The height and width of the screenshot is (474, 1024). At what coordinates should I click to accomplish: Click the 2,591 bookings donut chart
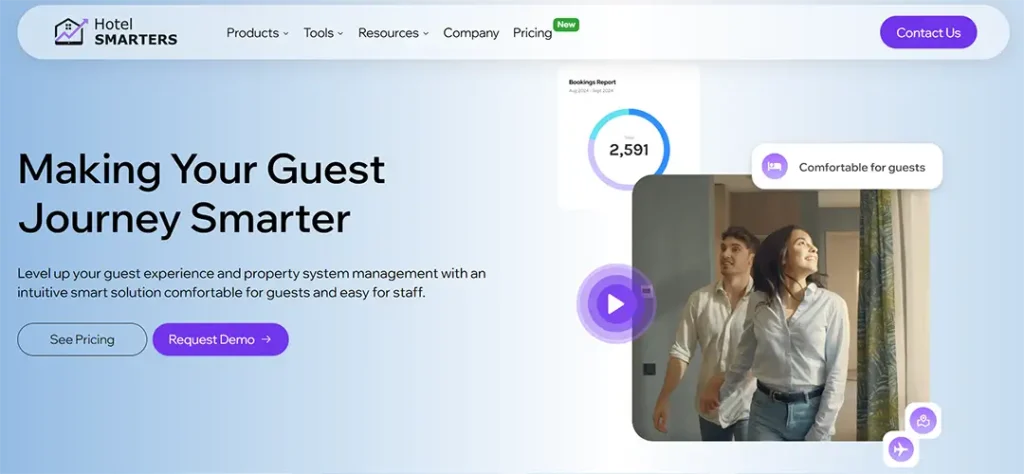(628, 150)
